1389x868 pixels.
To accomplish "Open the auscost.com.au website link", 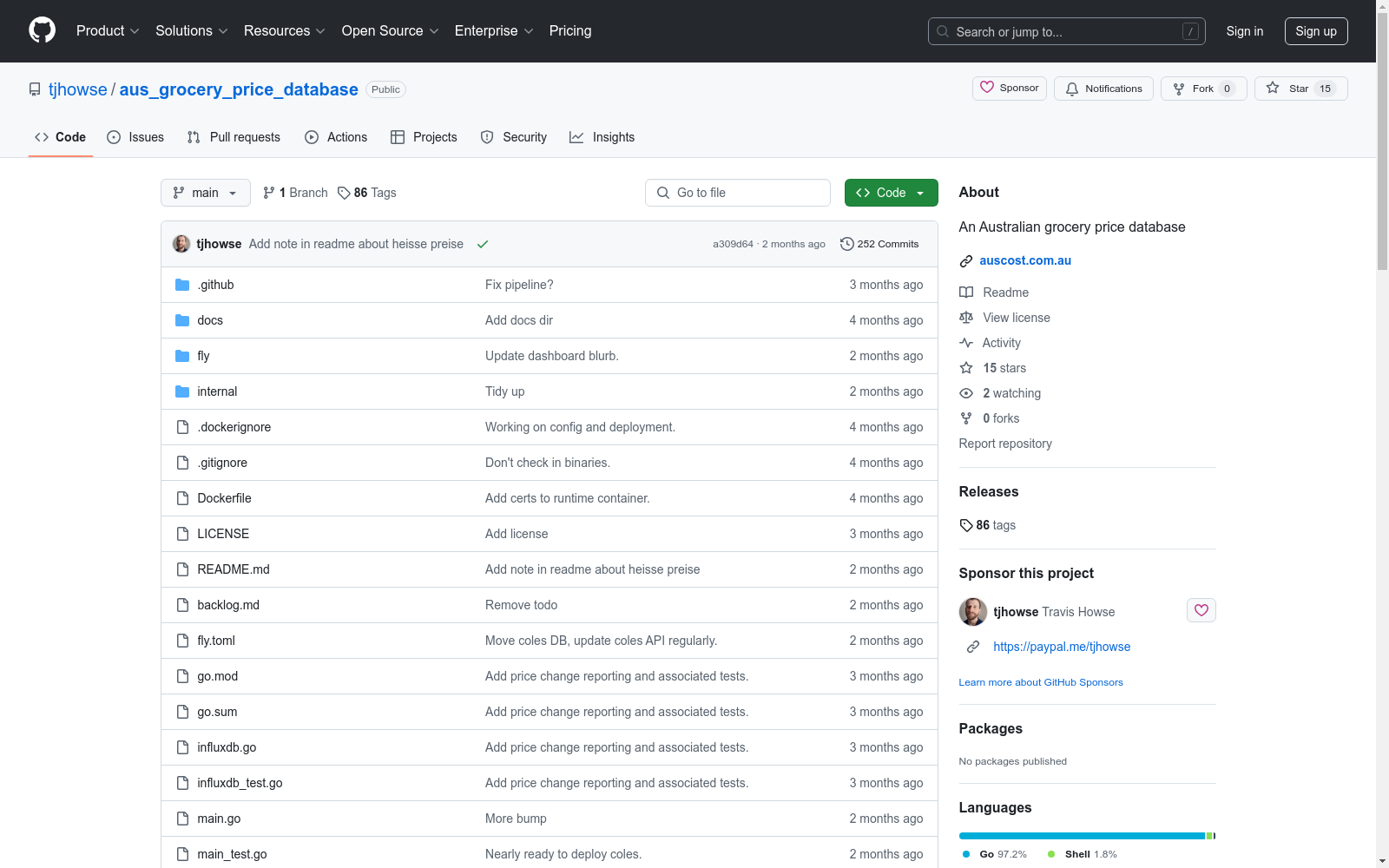I will [x=1025, y=260].
